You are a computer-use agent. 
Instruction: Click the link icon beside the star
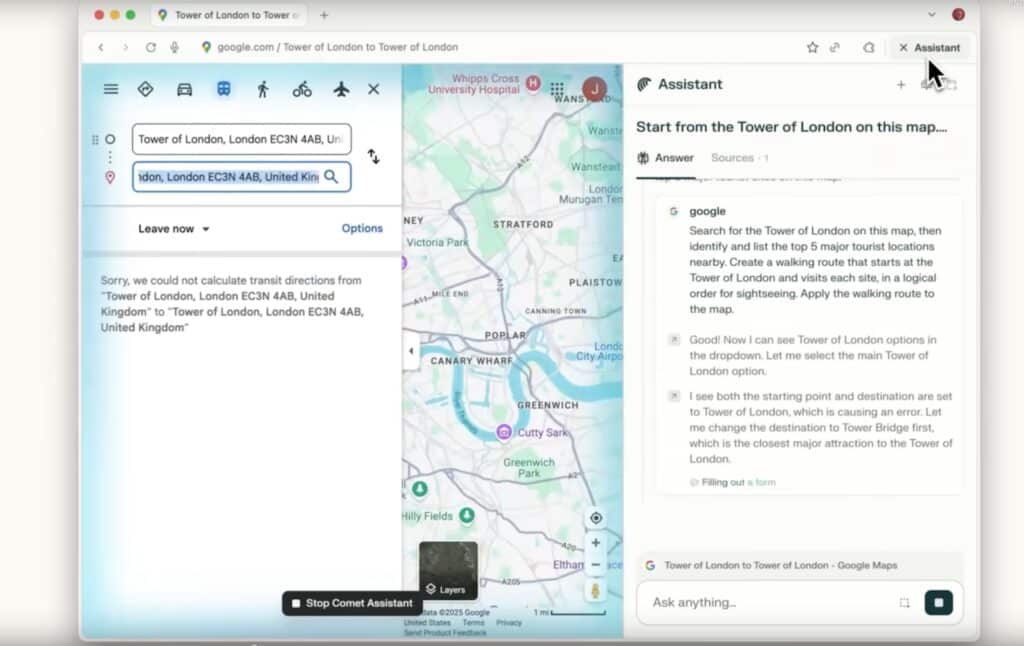coord(835,47)
